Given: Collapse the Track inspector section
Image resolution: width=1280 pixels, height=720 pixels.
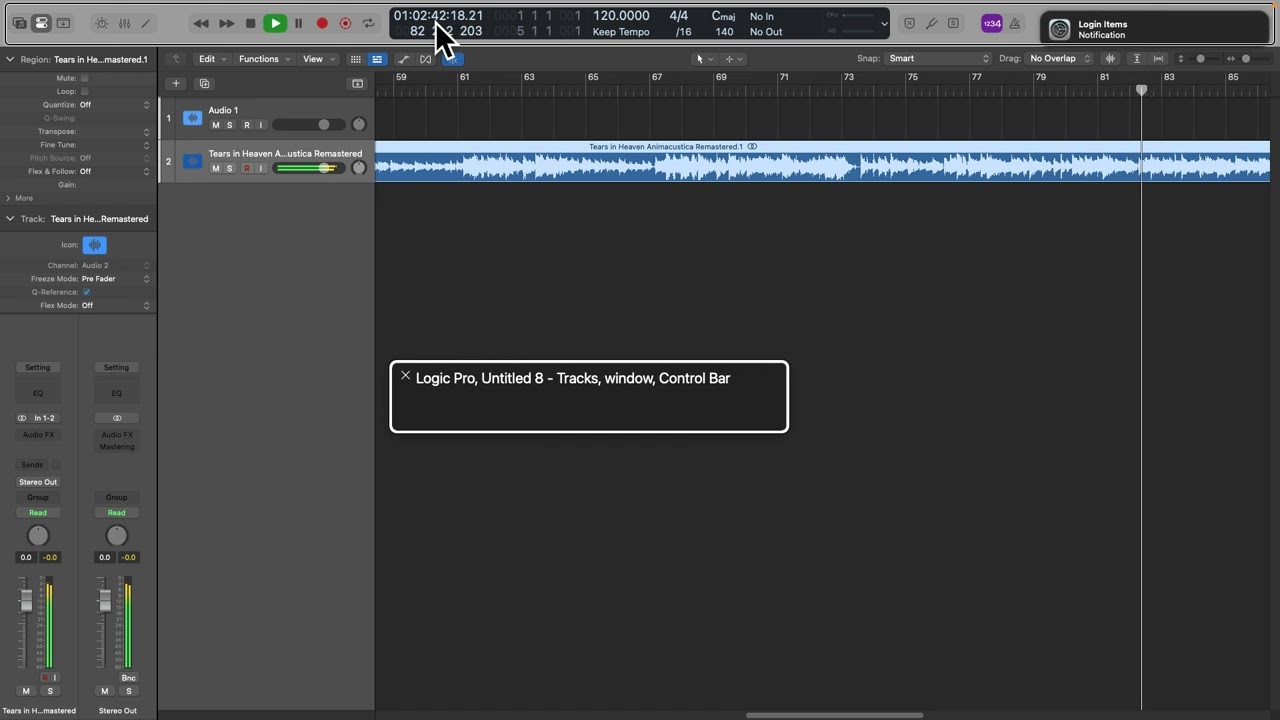Looking at the screenshot, I should pyautogui.click(x=10, y=219).
